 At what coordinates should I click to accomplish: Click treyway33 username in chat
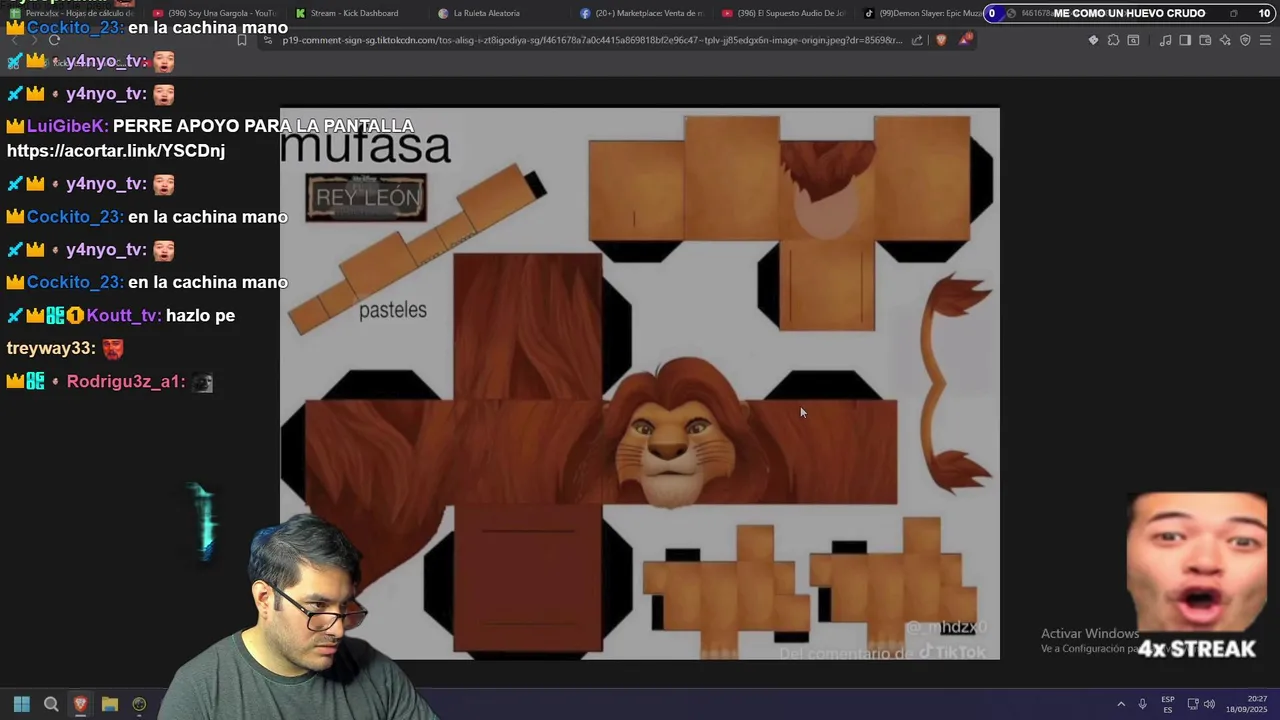click(51, 348)
